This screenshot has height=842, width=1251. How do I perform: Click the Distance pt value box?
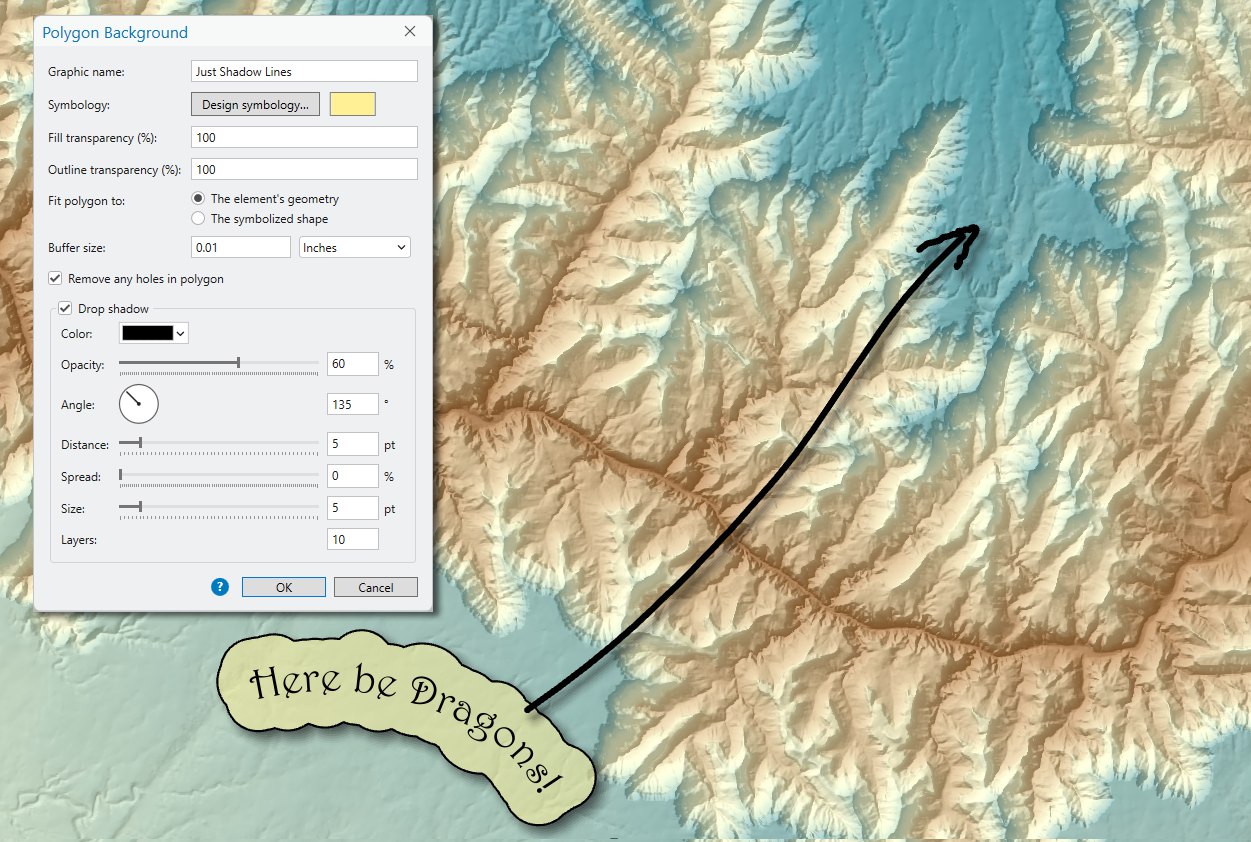(353, 443)
